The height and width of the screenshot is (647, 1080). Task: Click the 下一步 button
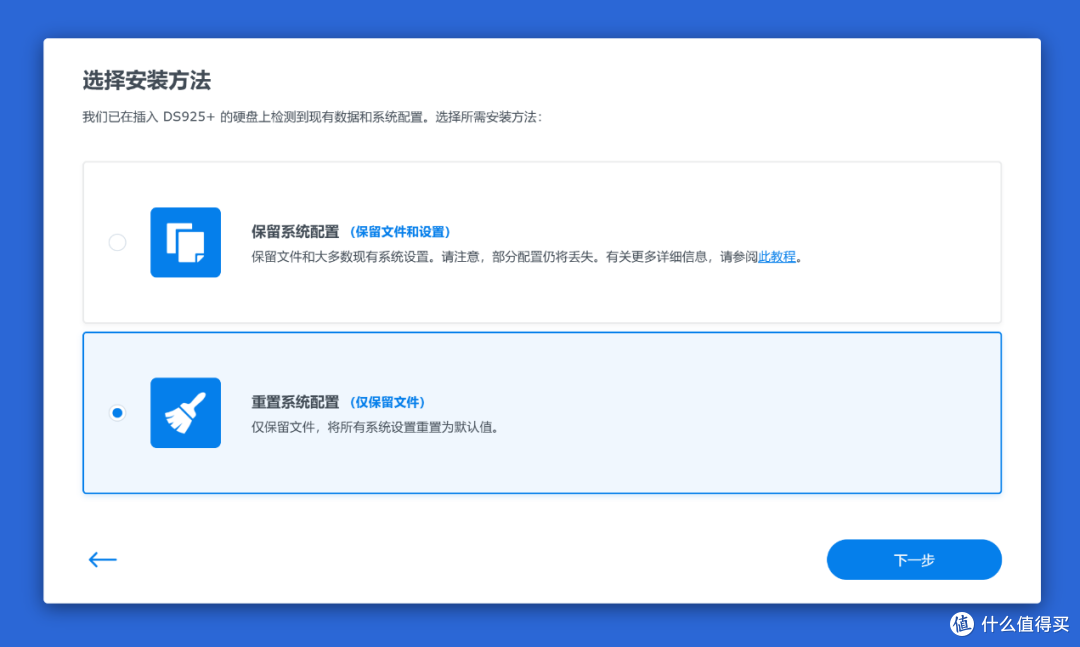tap(914, 559)
